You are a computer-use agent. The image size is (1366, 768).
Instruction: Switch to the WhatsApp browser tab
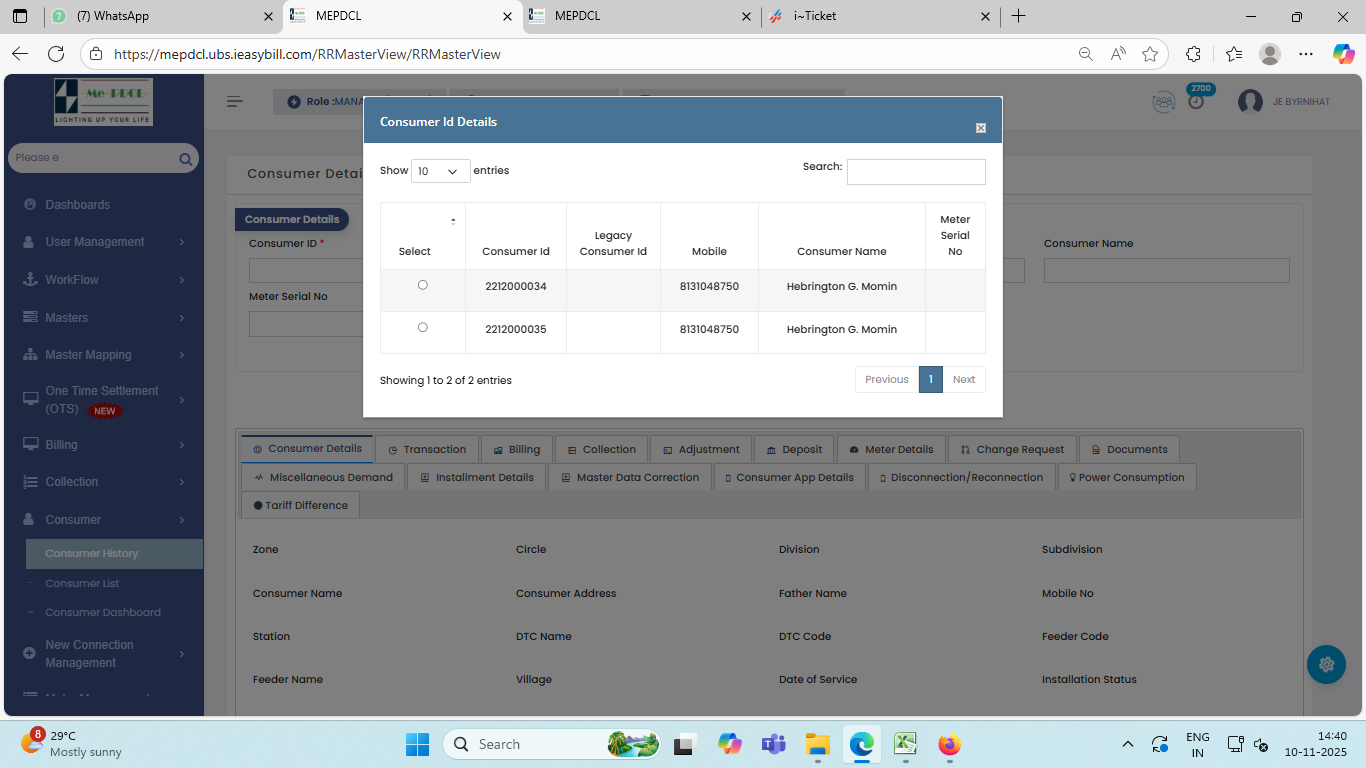(x=160, y=16)
